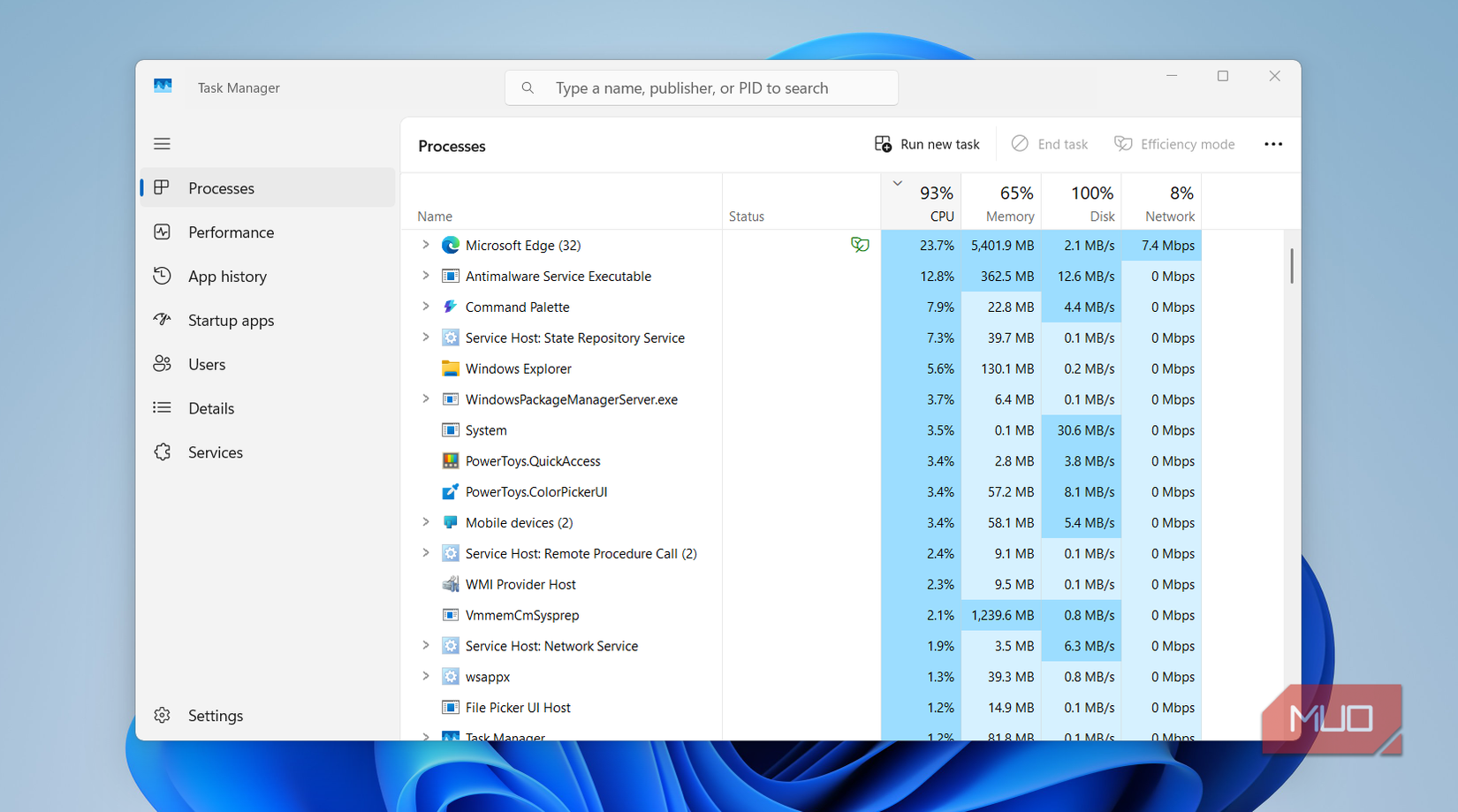Click the search magnifier icon
Image resolution: width=1458 pixels, height=812 pixels.
[x=528, y=87]
